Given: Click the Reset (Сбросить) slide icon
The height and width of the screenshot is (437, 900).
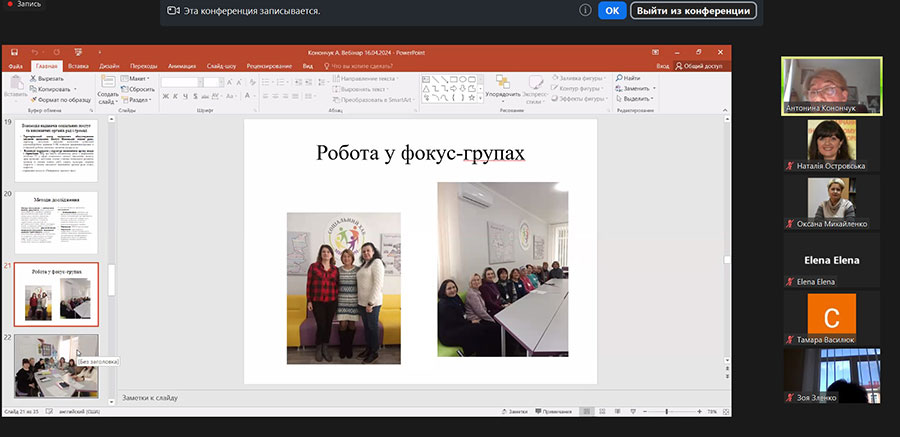Looking at the screenshot, I should 140,88.
